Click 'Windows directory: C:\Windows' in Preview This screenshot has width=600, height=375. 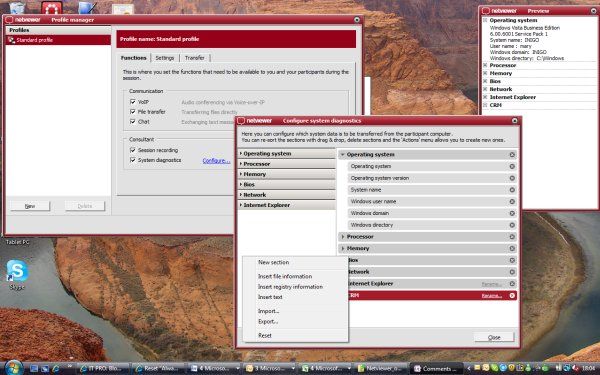527,58
